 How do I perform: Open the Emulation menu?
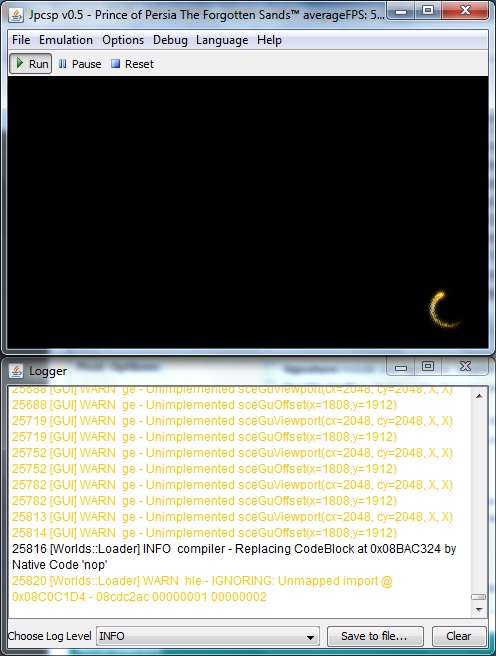click(66, 40)
